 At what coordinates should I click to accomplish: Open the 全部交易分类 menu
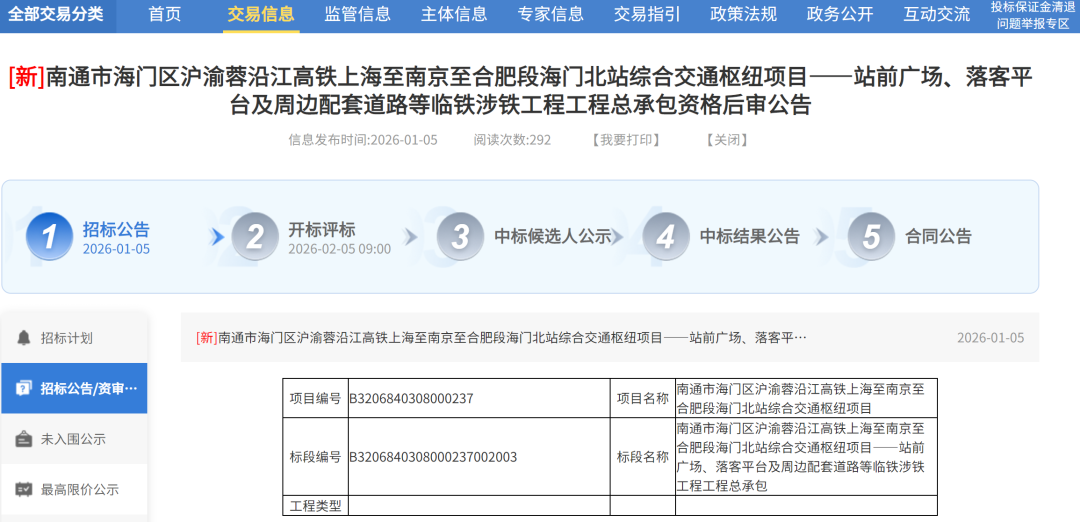point(58,14)
